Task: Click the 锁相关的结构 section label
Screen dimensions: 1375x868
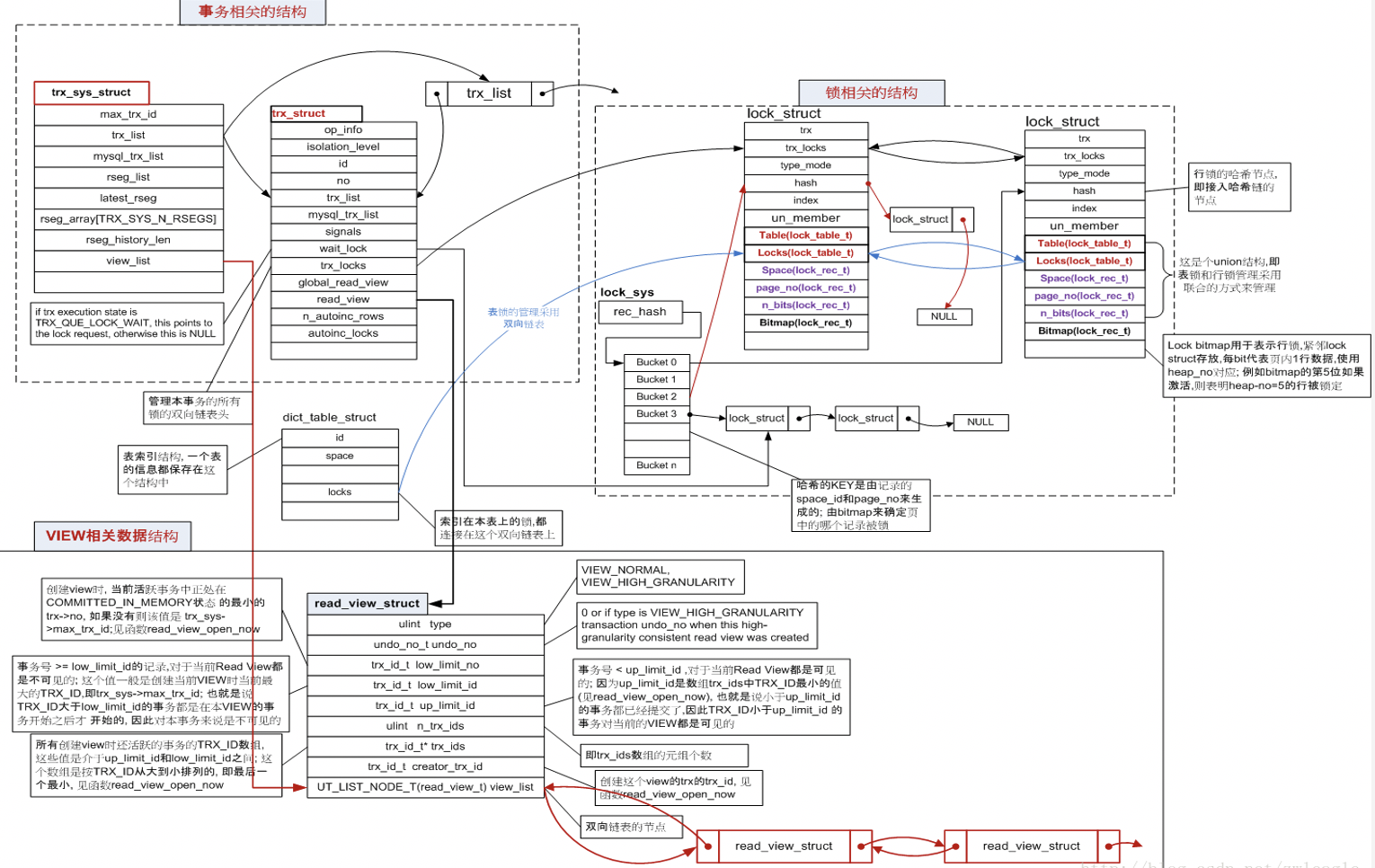Action: (x=872, y=93)
